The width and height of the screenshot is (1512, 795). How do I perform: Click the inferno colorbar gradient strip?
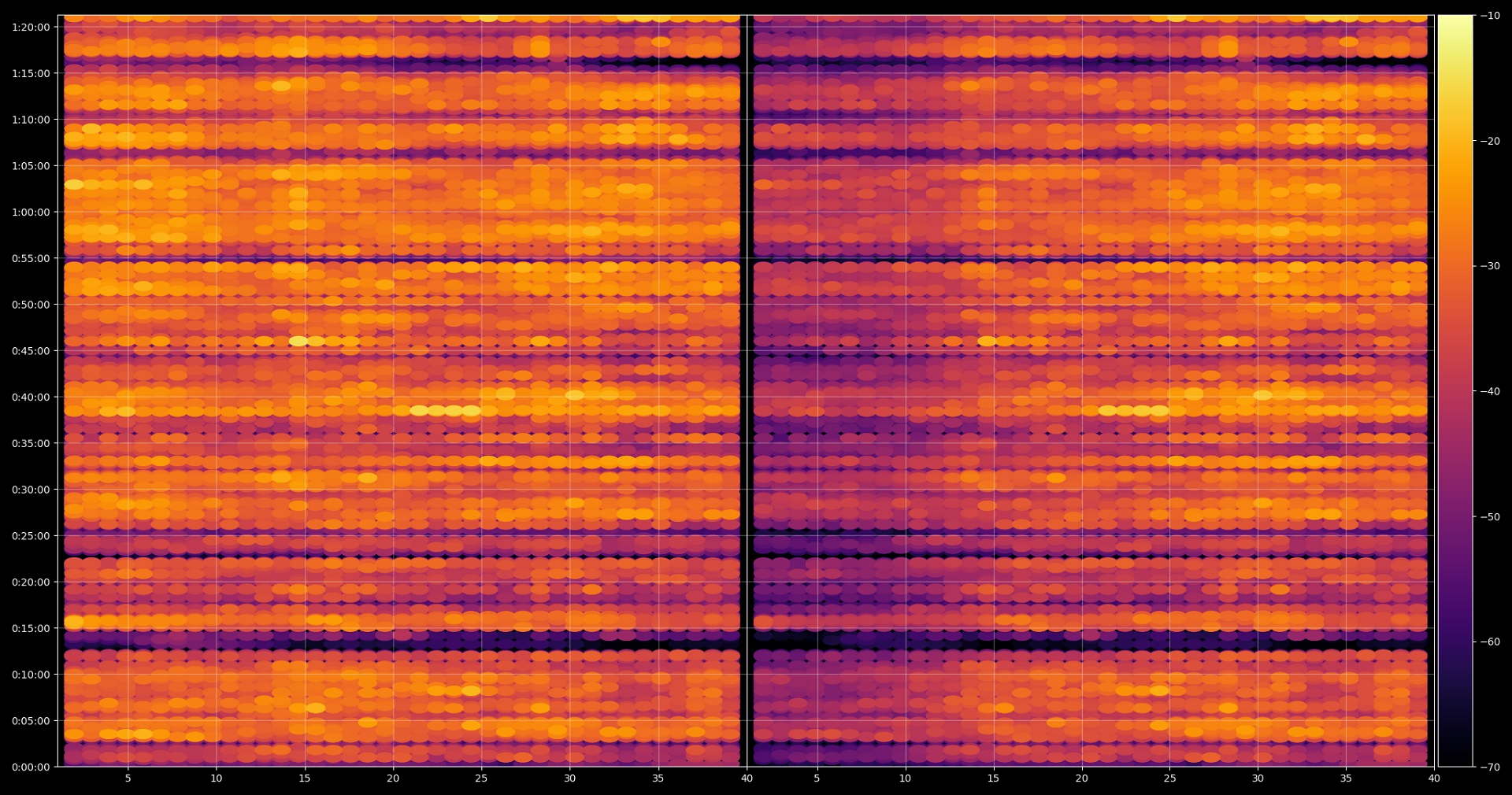[x=1455, y=391]
